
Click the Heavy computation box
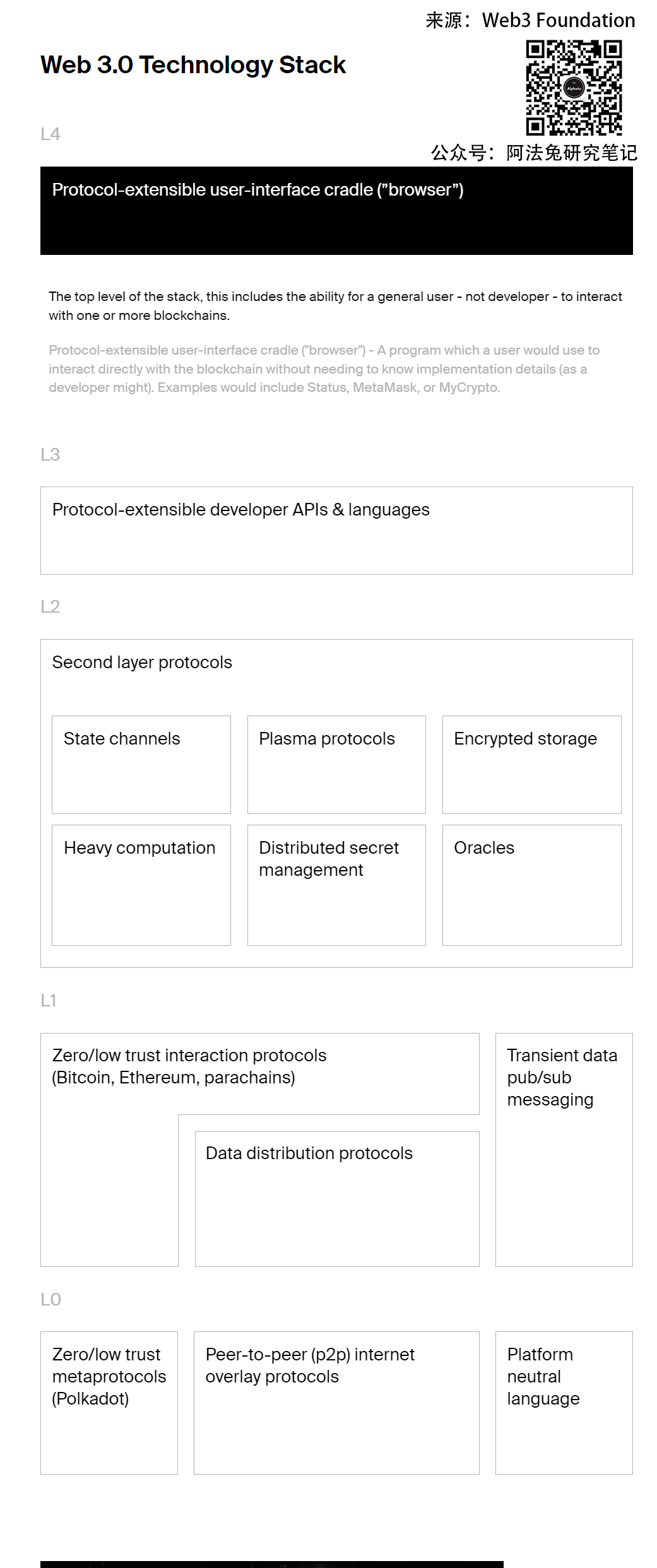(x=141, y=885)
